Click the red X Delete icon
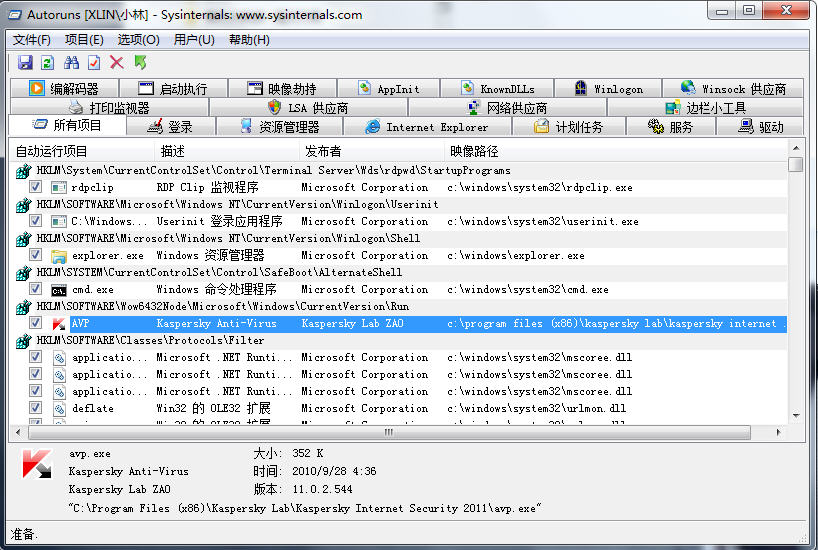This screenshot has width=818, height=550. [x=117, y=63]
